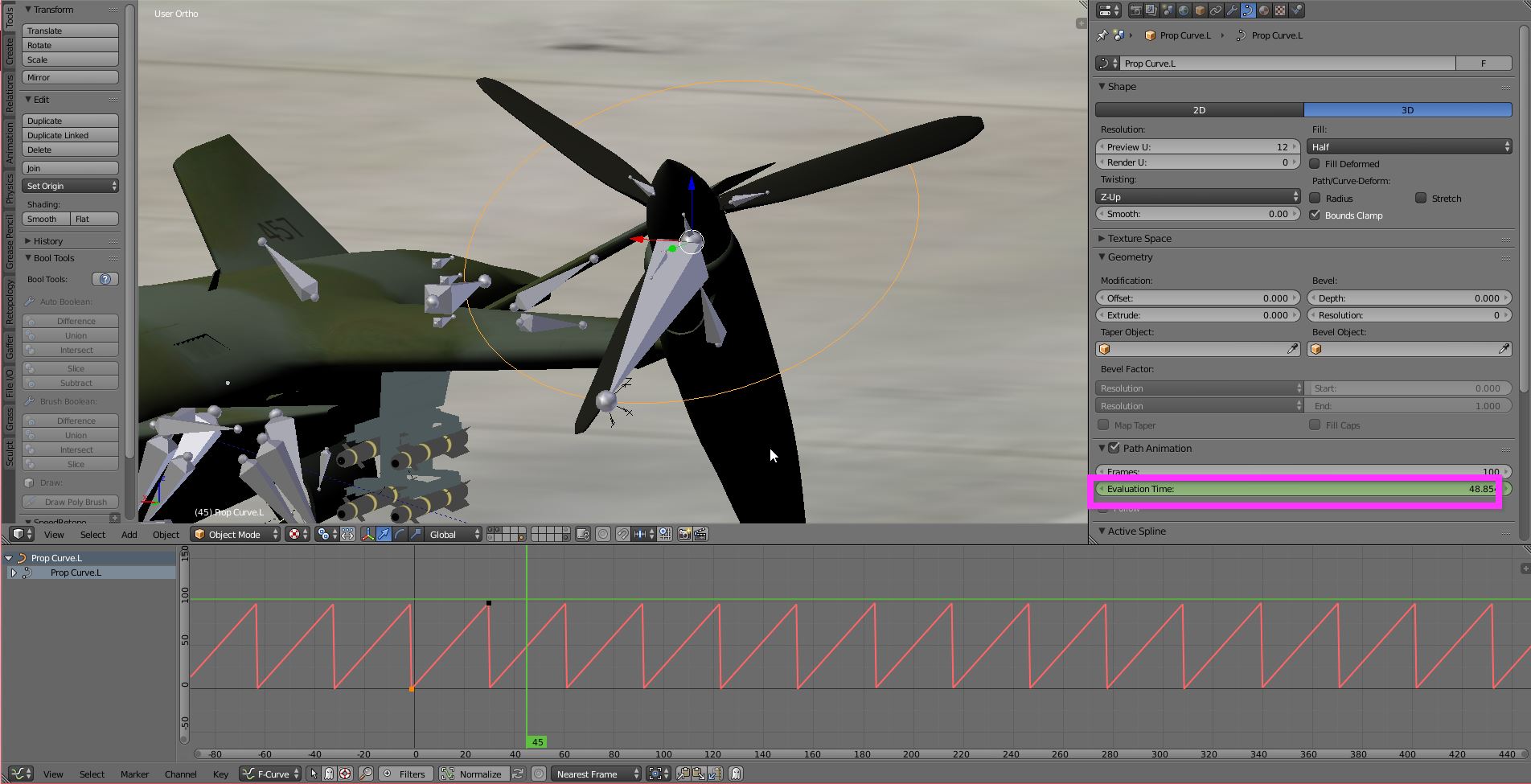Select the Translate manipulator arrow icon
This screenshot has height=784, width=1531.
pyautogui.click(x=384, y=534)
